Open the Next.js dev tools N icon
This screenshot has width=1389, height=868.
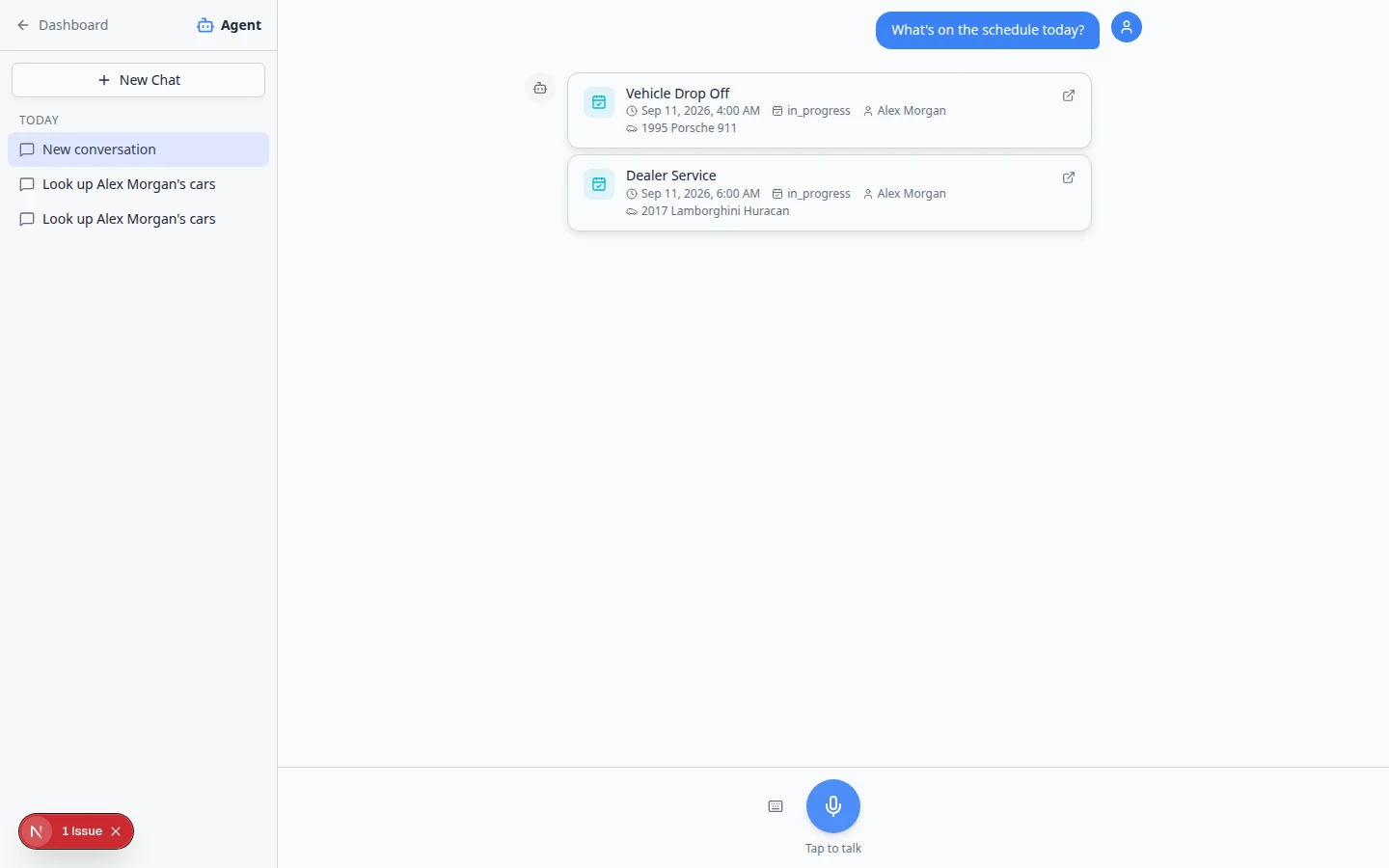pyautogui.click(x=37, y=831)
